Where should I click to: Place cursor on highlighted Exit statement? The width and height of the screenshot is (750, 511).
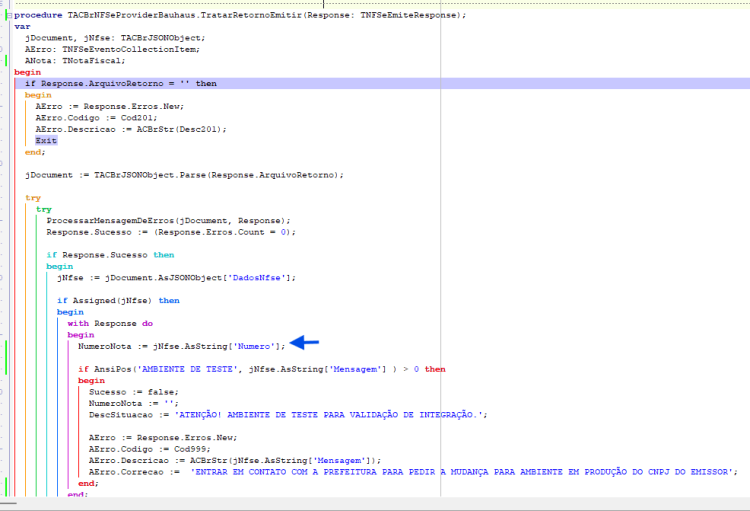(x=46, y=141)
